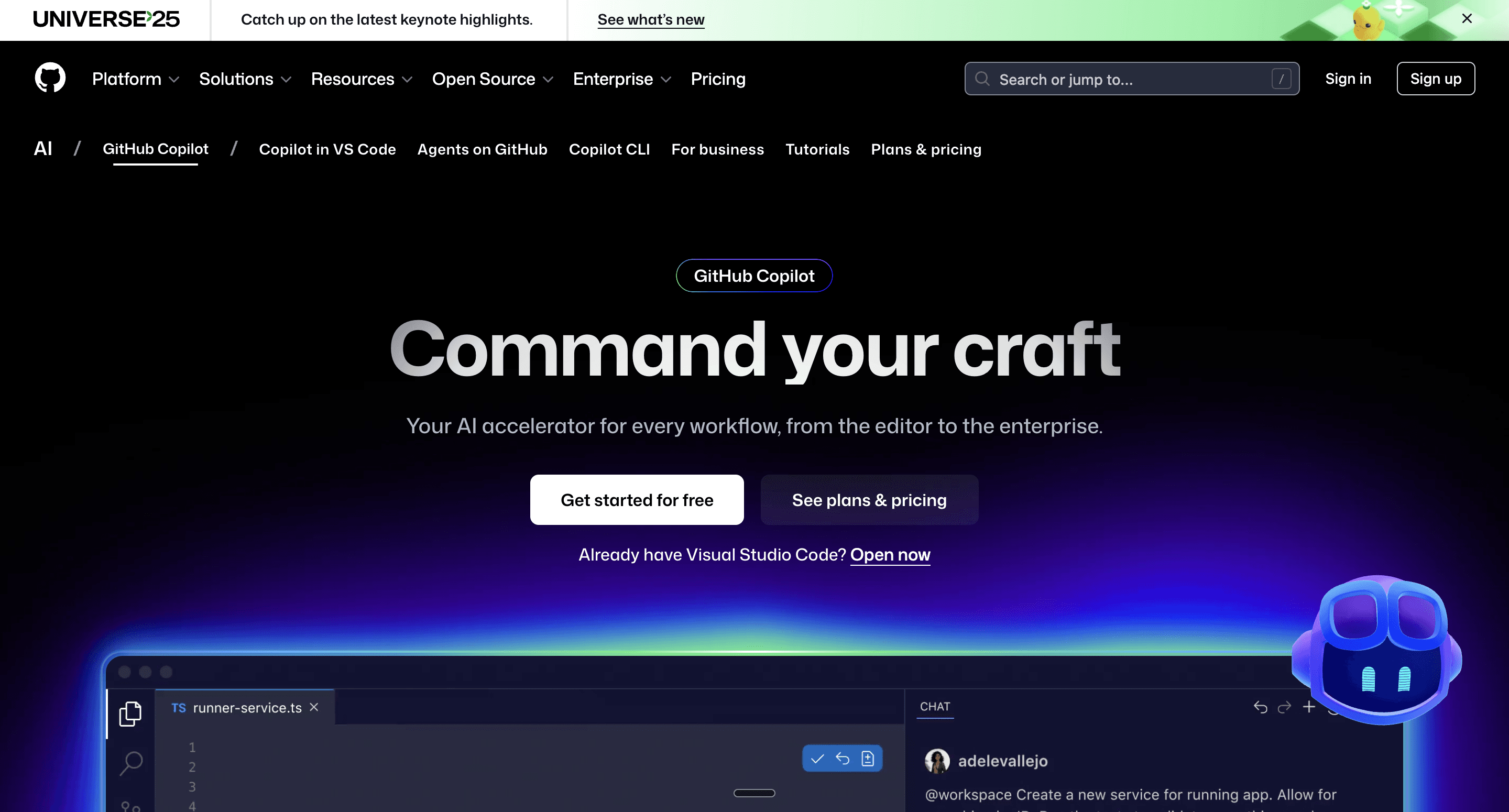Expand the Enterprise dropdown menu
This screenshot has width=1509, height=812.
click(621, 79)
